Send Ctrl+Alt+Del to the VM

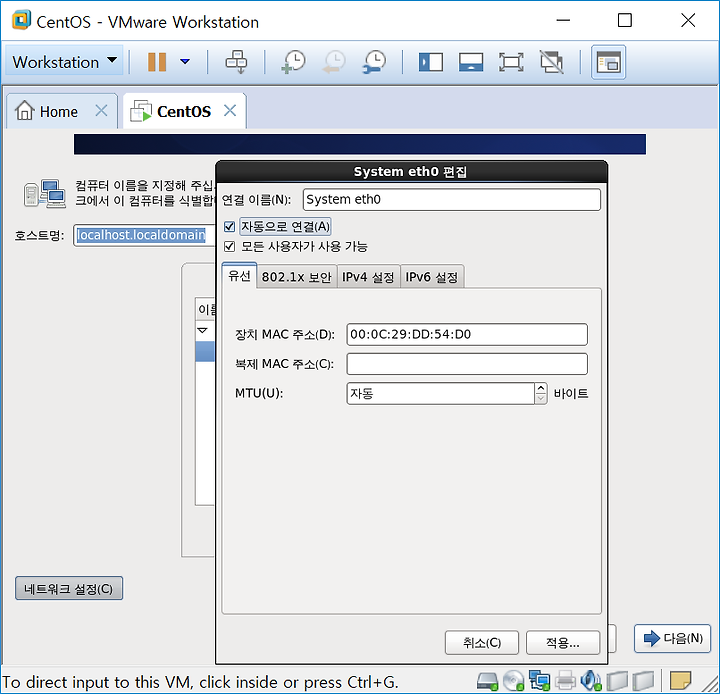236,62
